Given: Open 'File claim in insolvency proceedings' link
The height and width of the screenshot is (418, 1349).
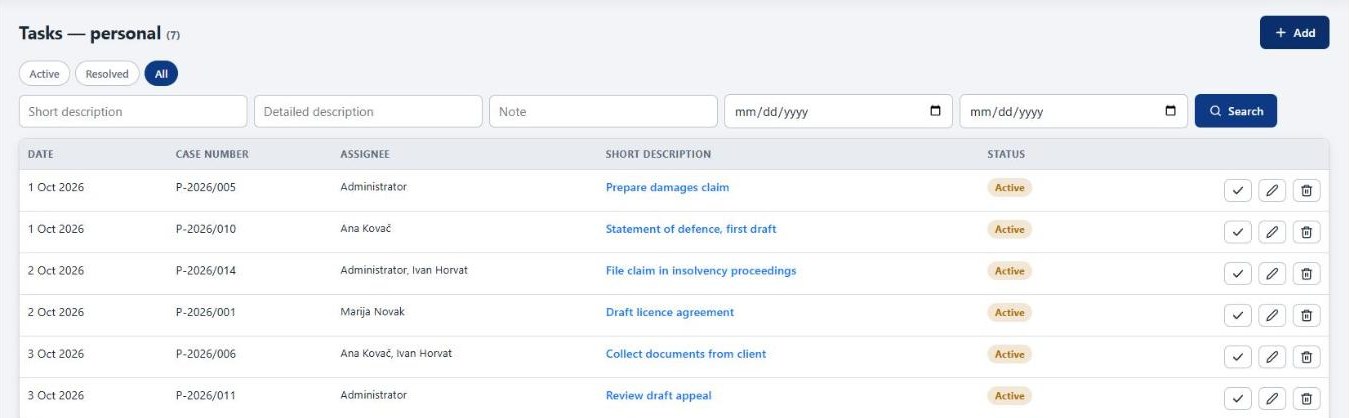Looking at the screenshot, I should pos(701,271).
